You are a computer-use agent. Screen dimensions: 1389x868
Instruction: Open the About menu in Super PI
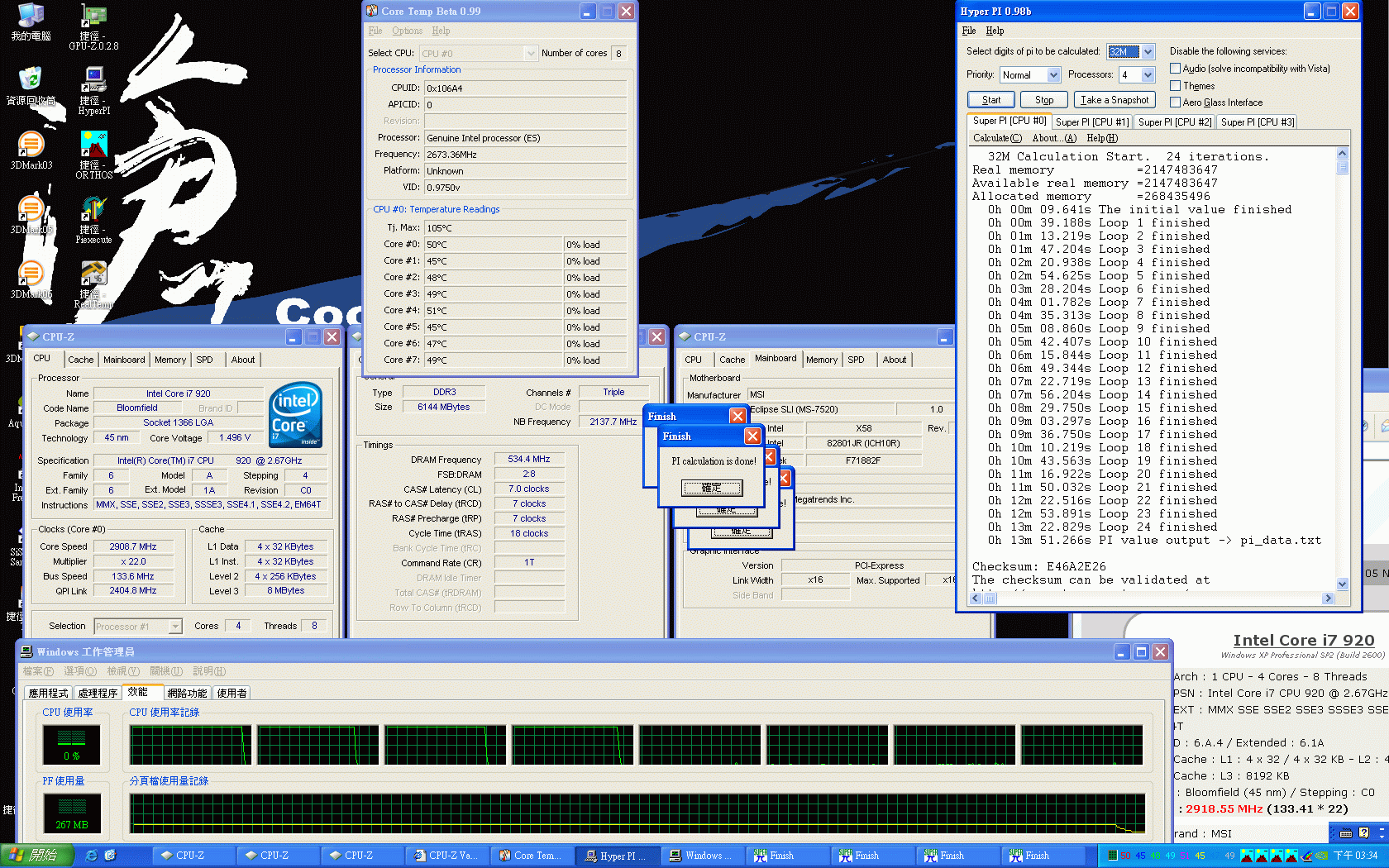[x=1054, y=138]
